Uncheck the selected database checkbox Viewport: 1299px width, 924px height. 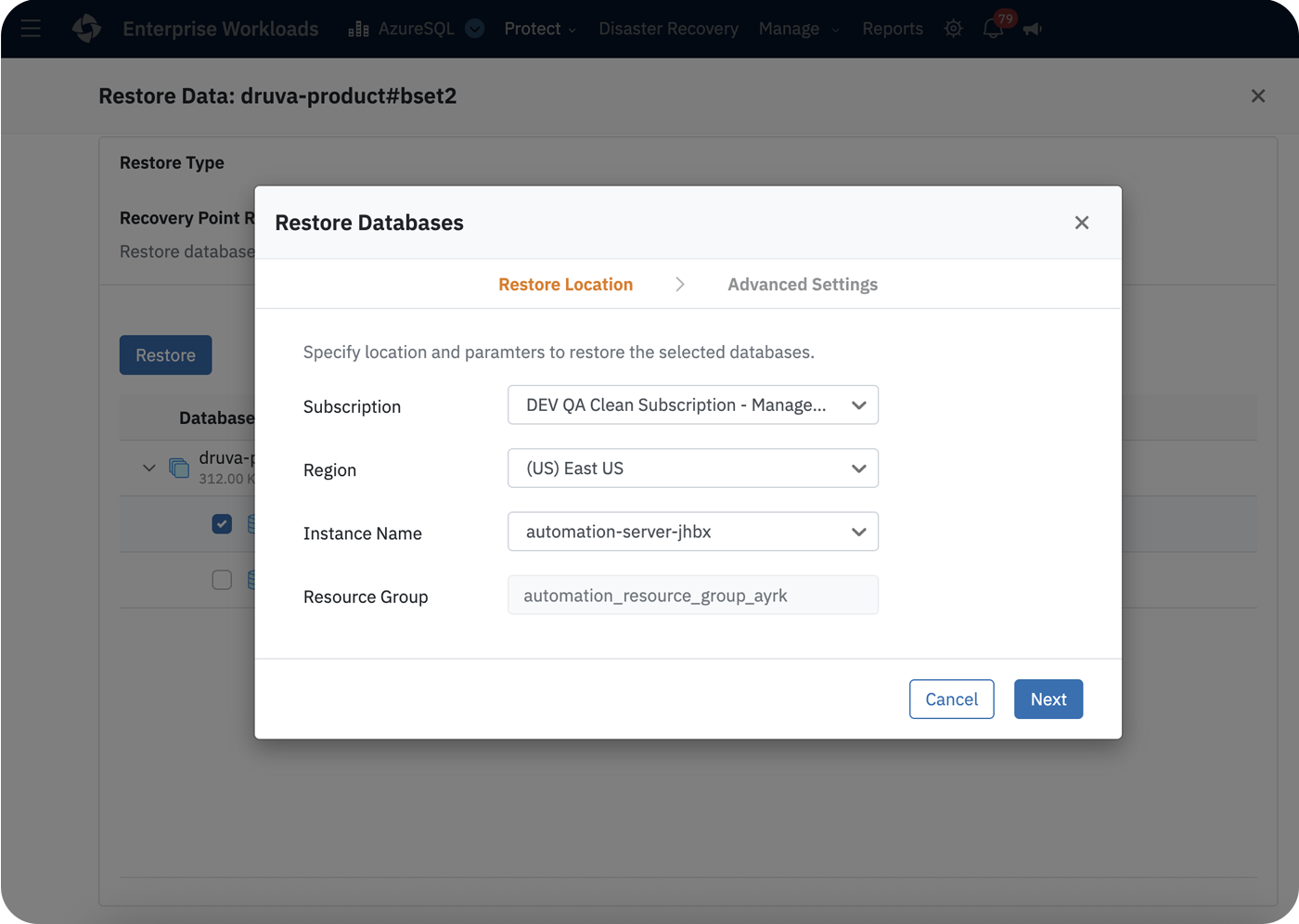[222, 524]
